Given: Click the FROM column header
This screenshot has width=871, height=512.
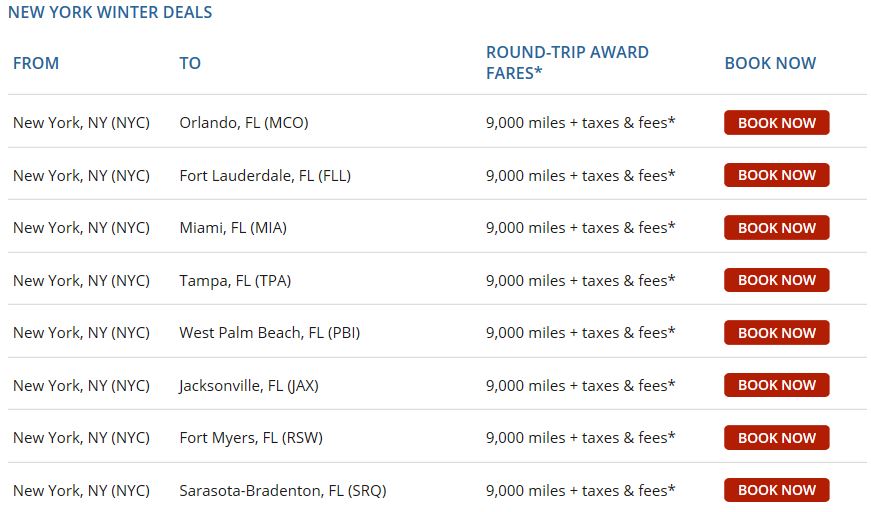Looking at the screenshot, I should click(x=36, y=63).
